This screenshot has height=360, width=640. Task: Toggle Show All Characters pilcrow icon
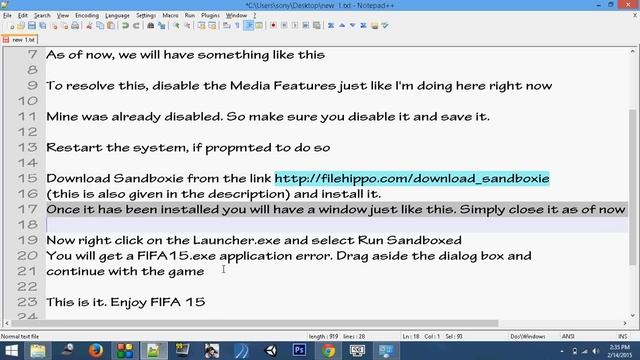click(237, 26)
